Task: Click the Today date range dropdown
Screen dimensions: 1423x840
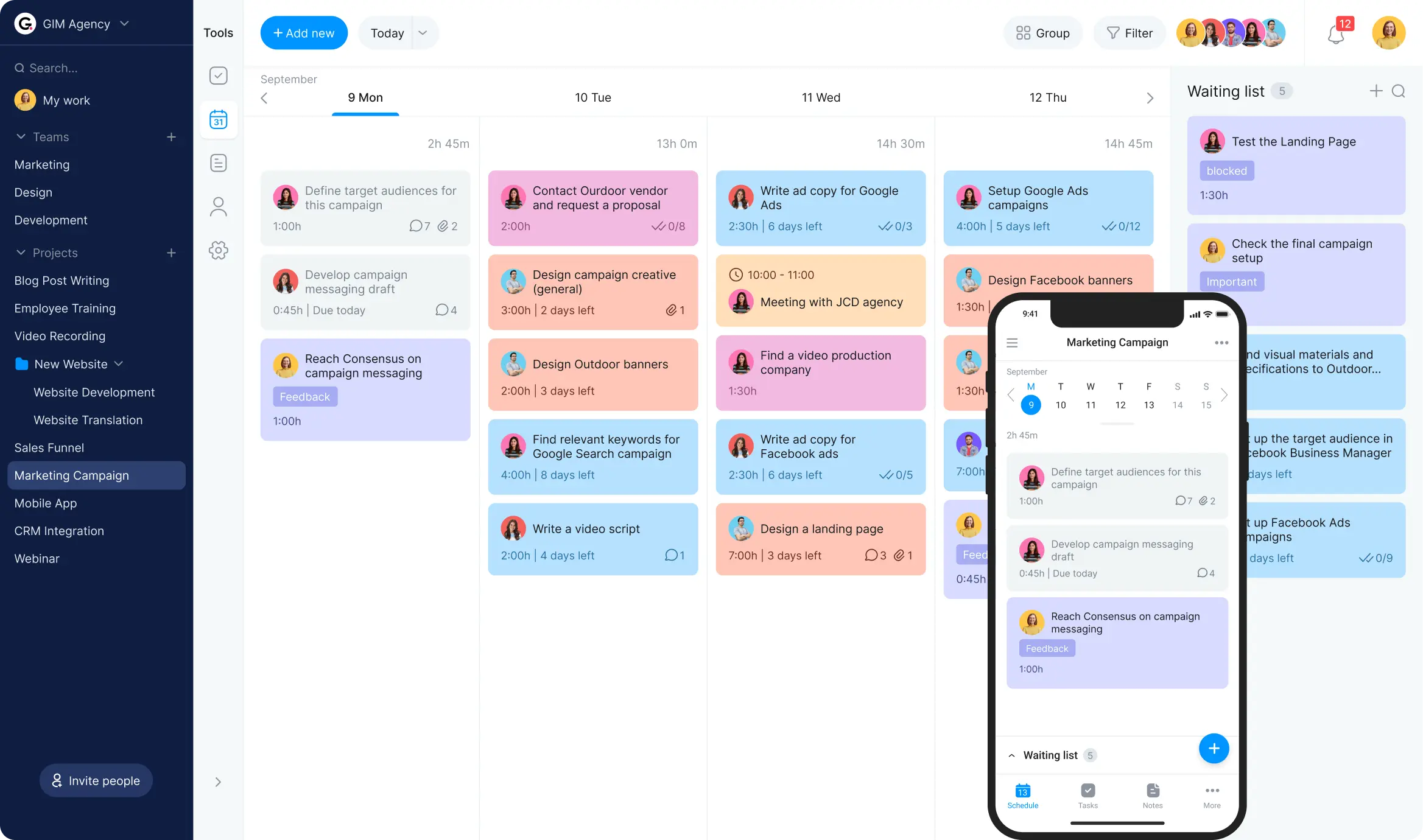Action: tap(397, 33)
